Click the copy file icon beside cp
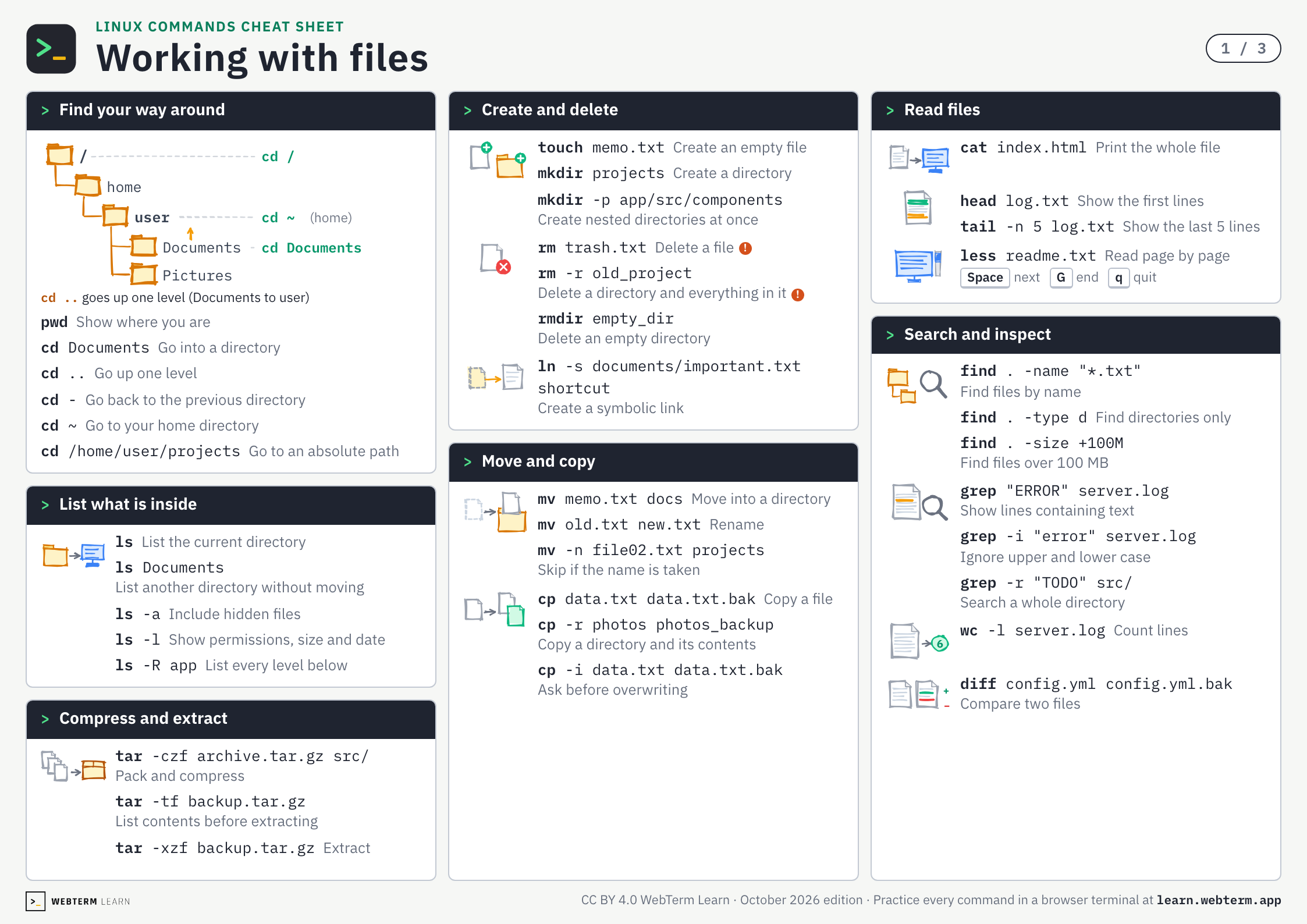Screen dimensions: 1307x924 pyautogui.click(x=495, y=609)
